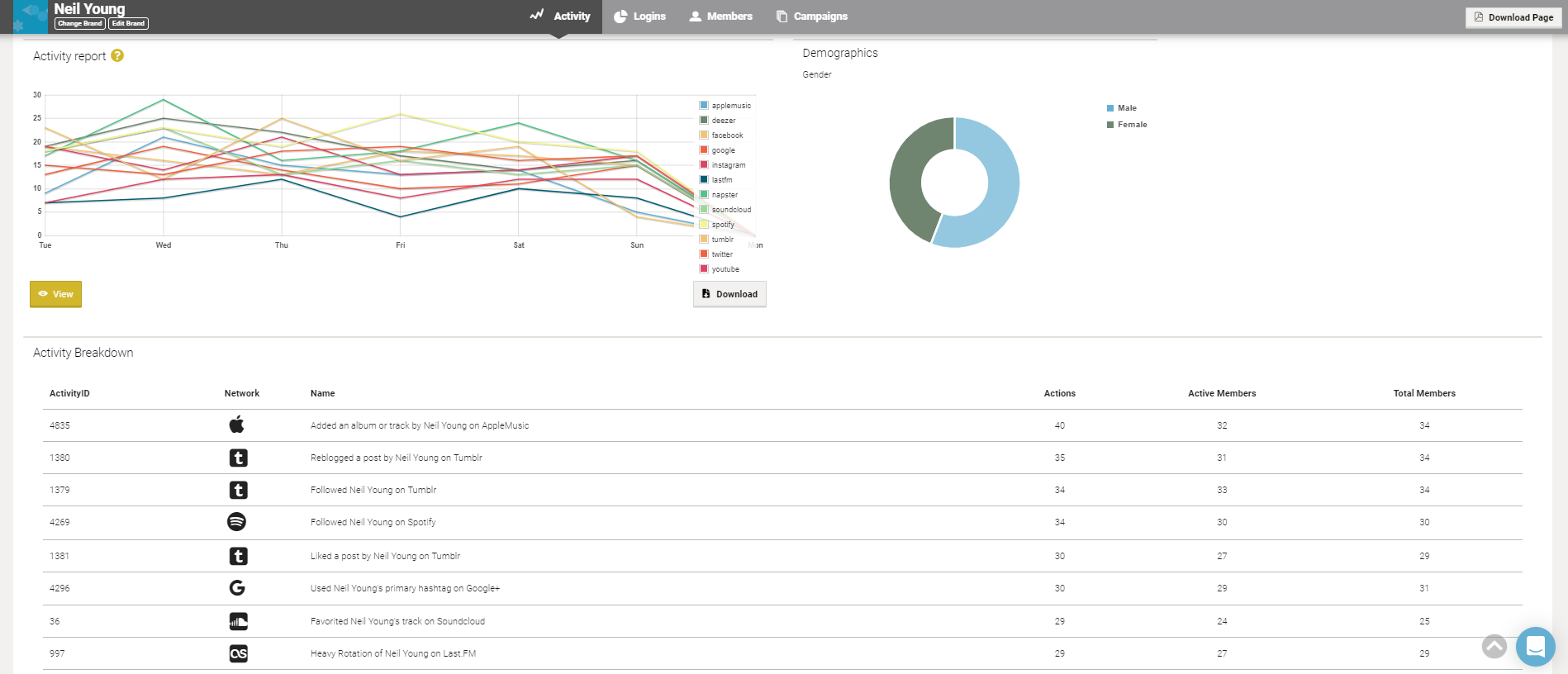Screen dimensions: 1568x674
Task: Select 'Followed Neil Young on Spotify' row
Action: [x=782, y=522]
